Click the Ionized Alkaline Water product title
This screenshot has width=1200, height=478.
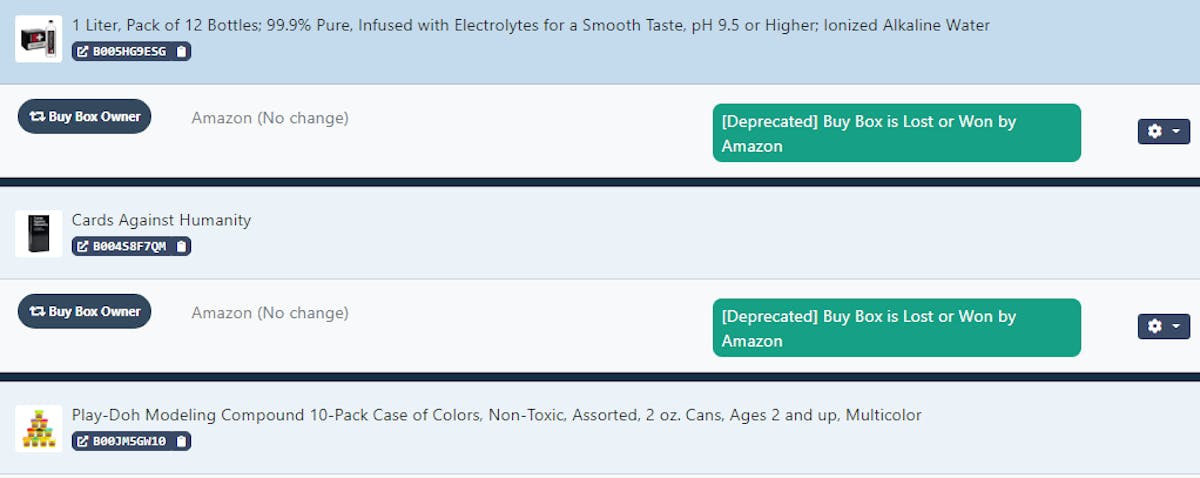point(531,25)
